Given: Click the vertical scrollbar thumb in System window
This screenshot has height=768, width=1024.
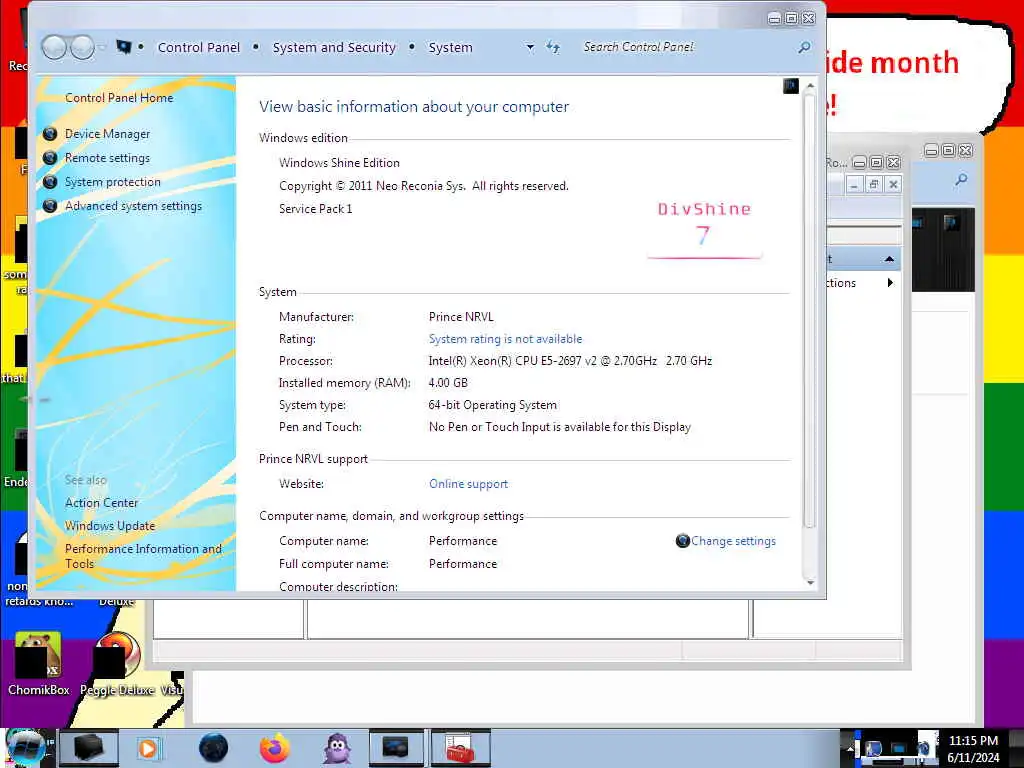Looking at the screenshot, I should [810, 310].
